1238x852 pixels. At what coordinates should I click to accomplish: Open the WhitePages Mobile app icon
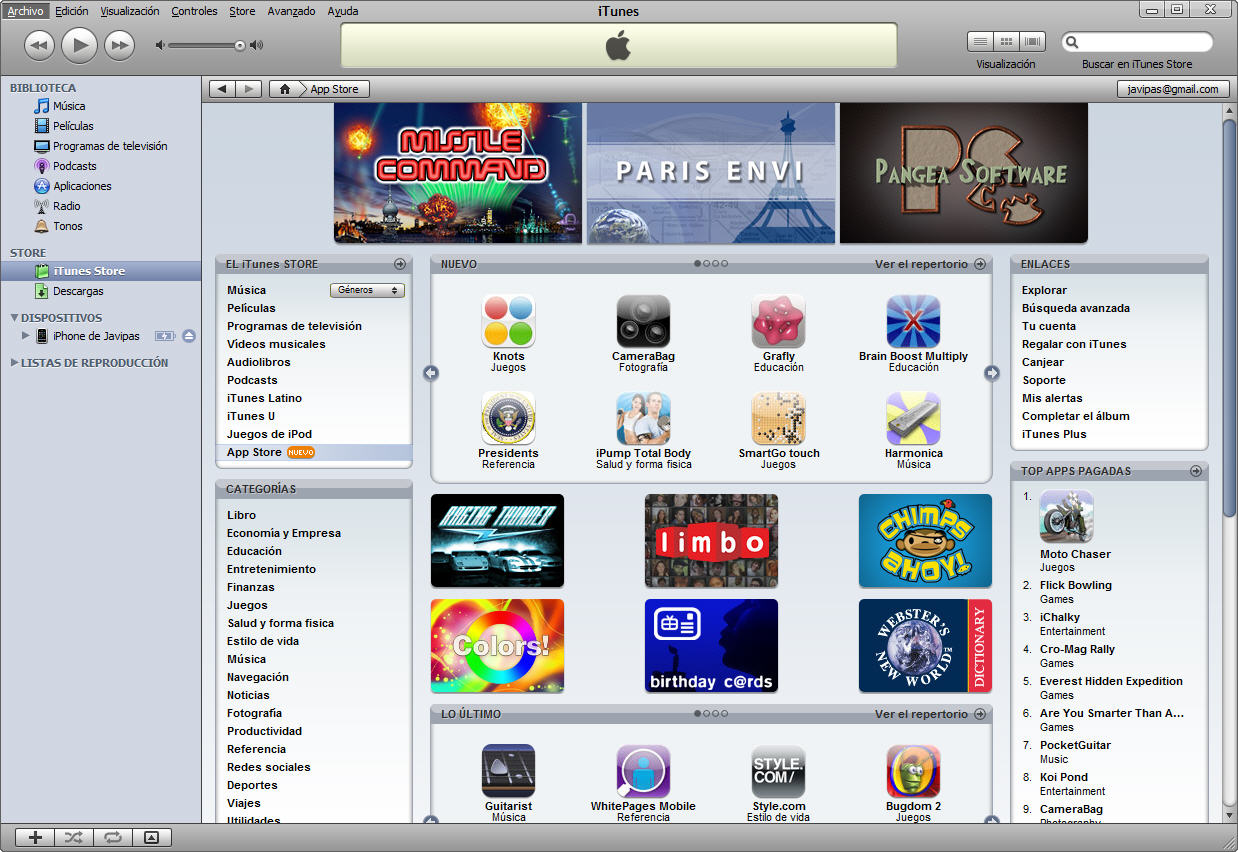coord(643,771)
